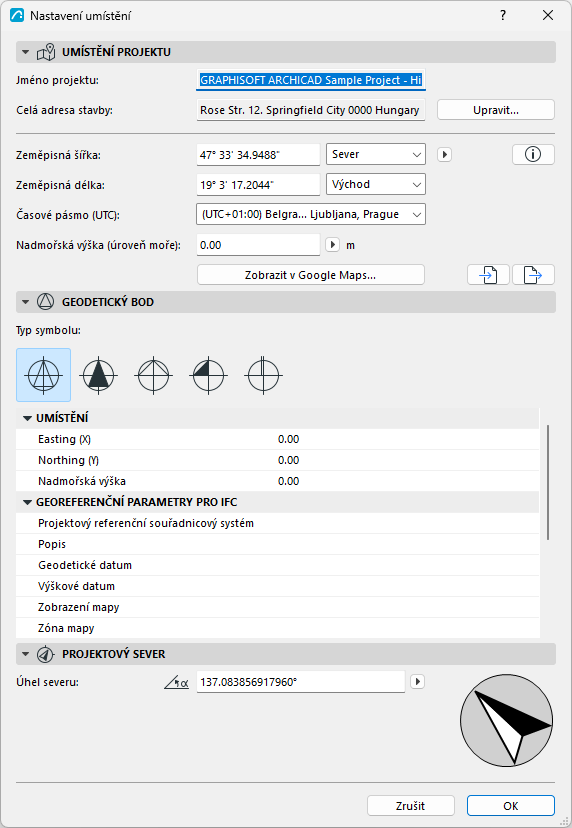Open the location info button

point(533,154)
